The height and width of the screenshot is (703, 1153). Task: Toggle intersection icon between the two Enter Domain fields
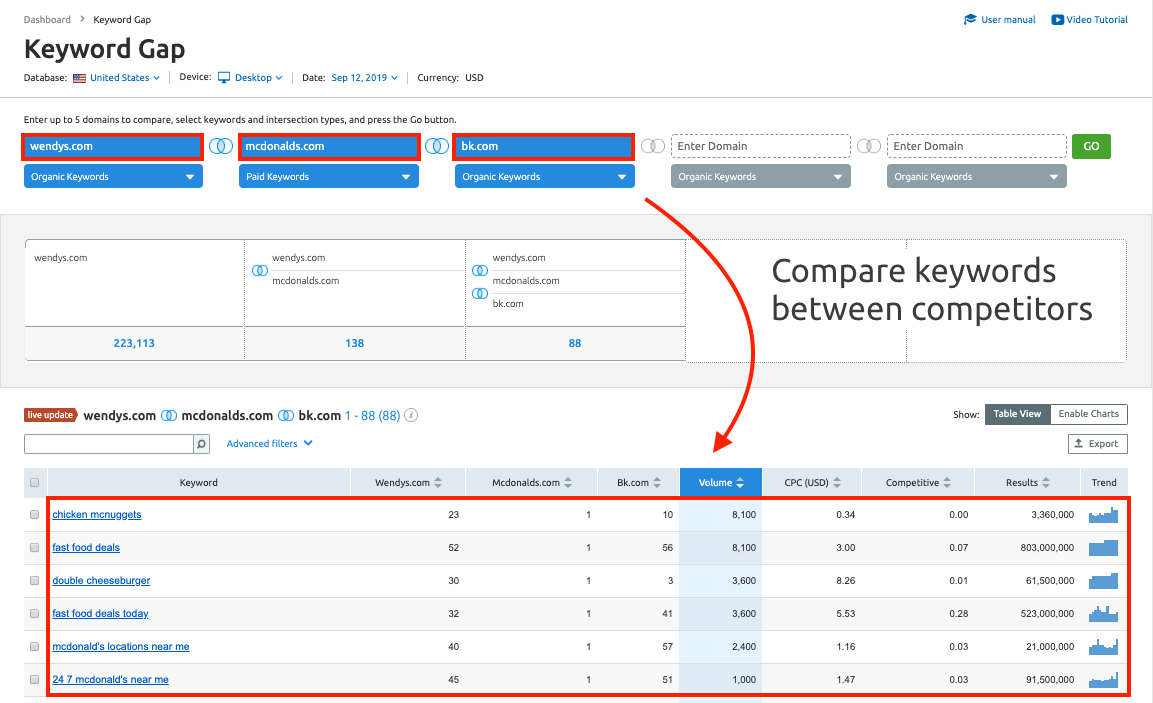click(x=868, y=146)
